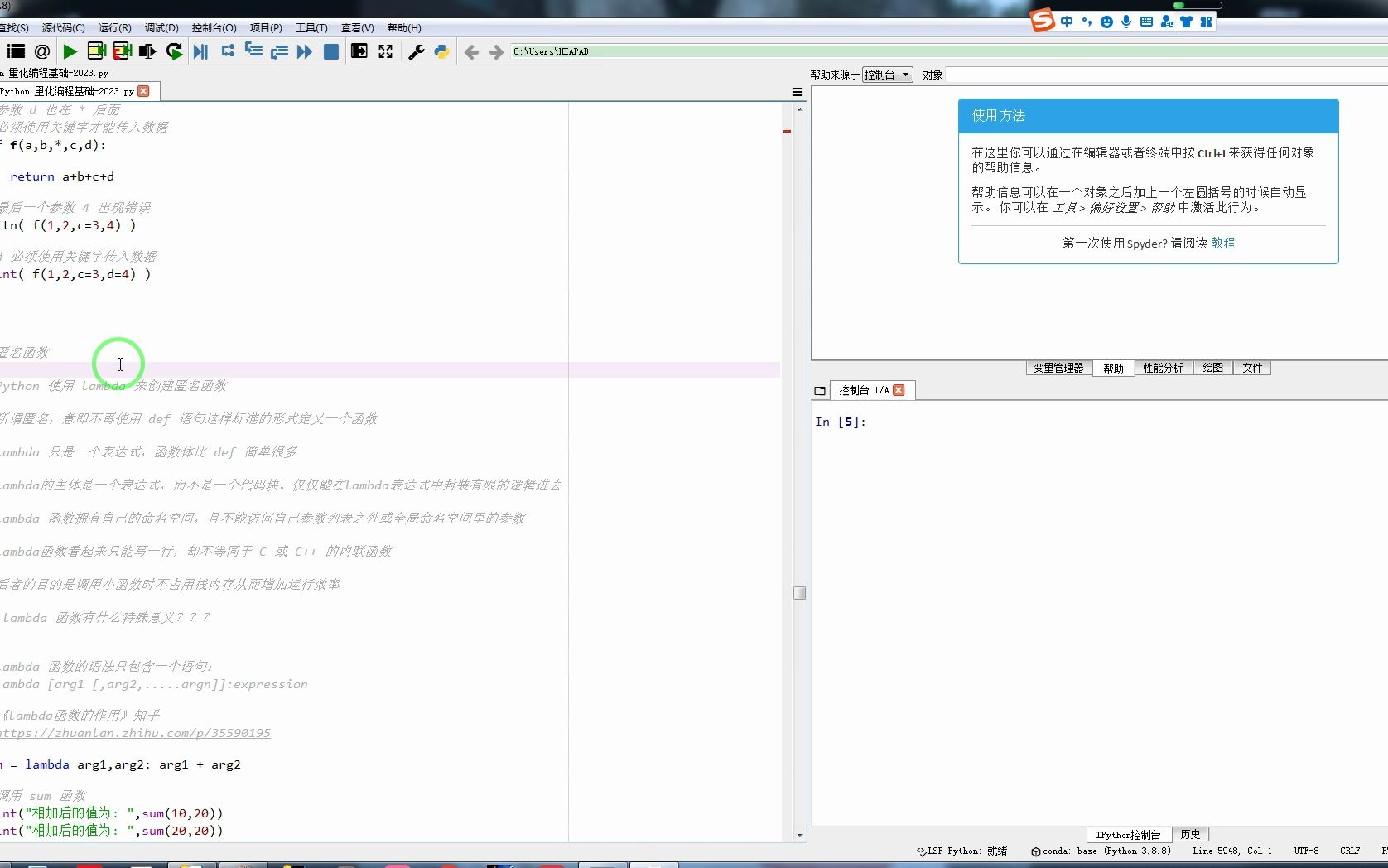Open the 教程 tutorial link
The width and height of the screenshot is (1388, 868).
1222,243
